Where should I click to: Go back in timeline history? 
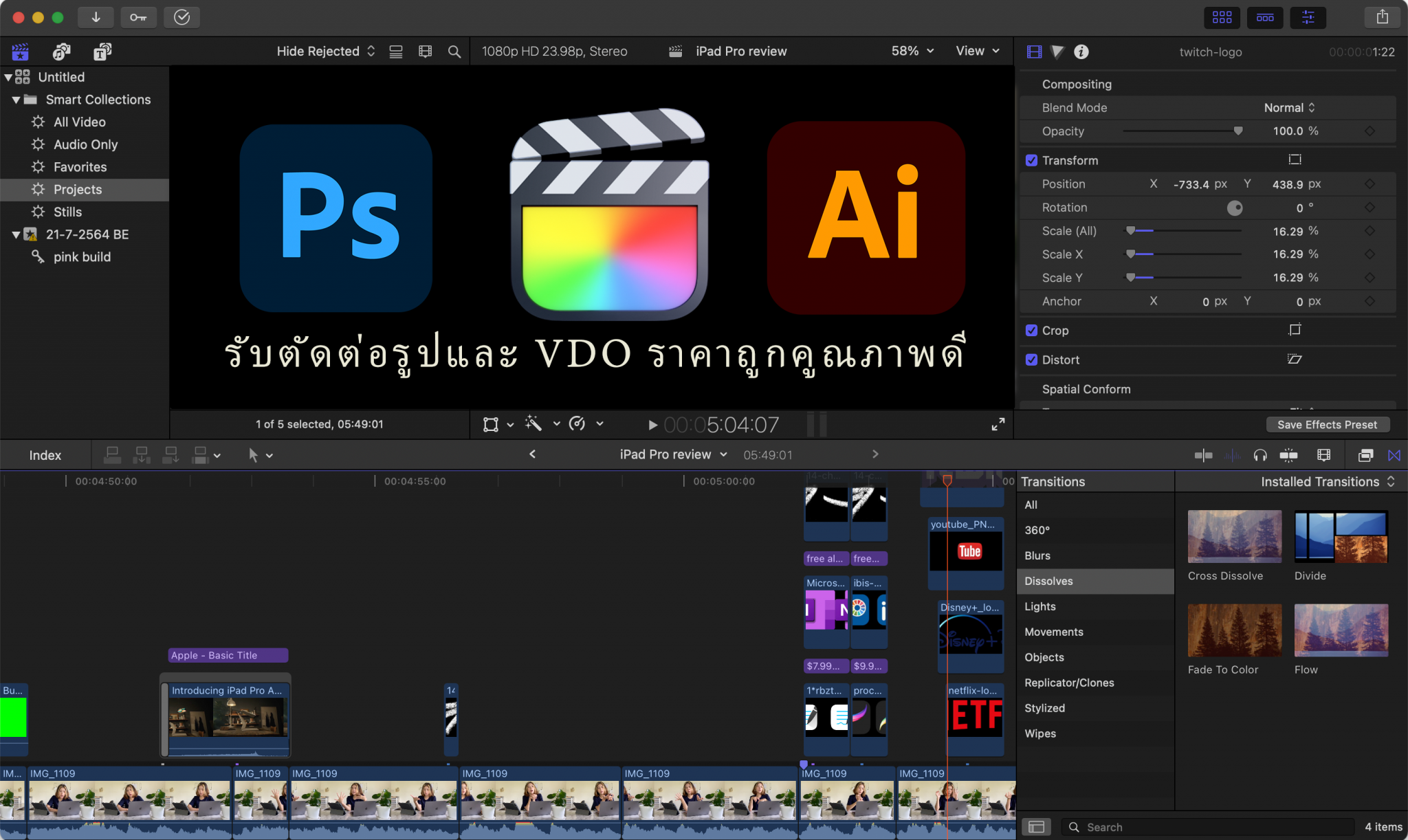point(532,454)
